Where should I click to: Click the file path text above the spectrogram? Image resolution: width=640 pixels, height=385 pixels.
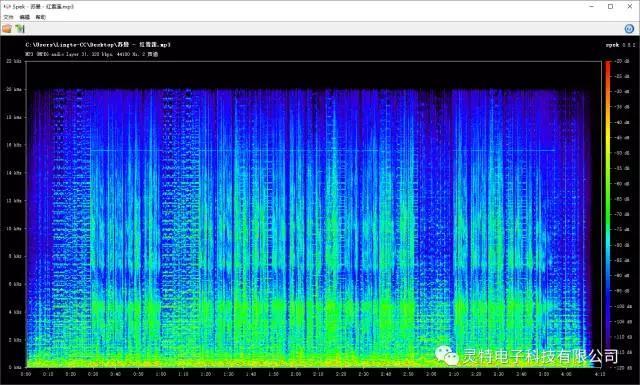[x=98, y=45]
